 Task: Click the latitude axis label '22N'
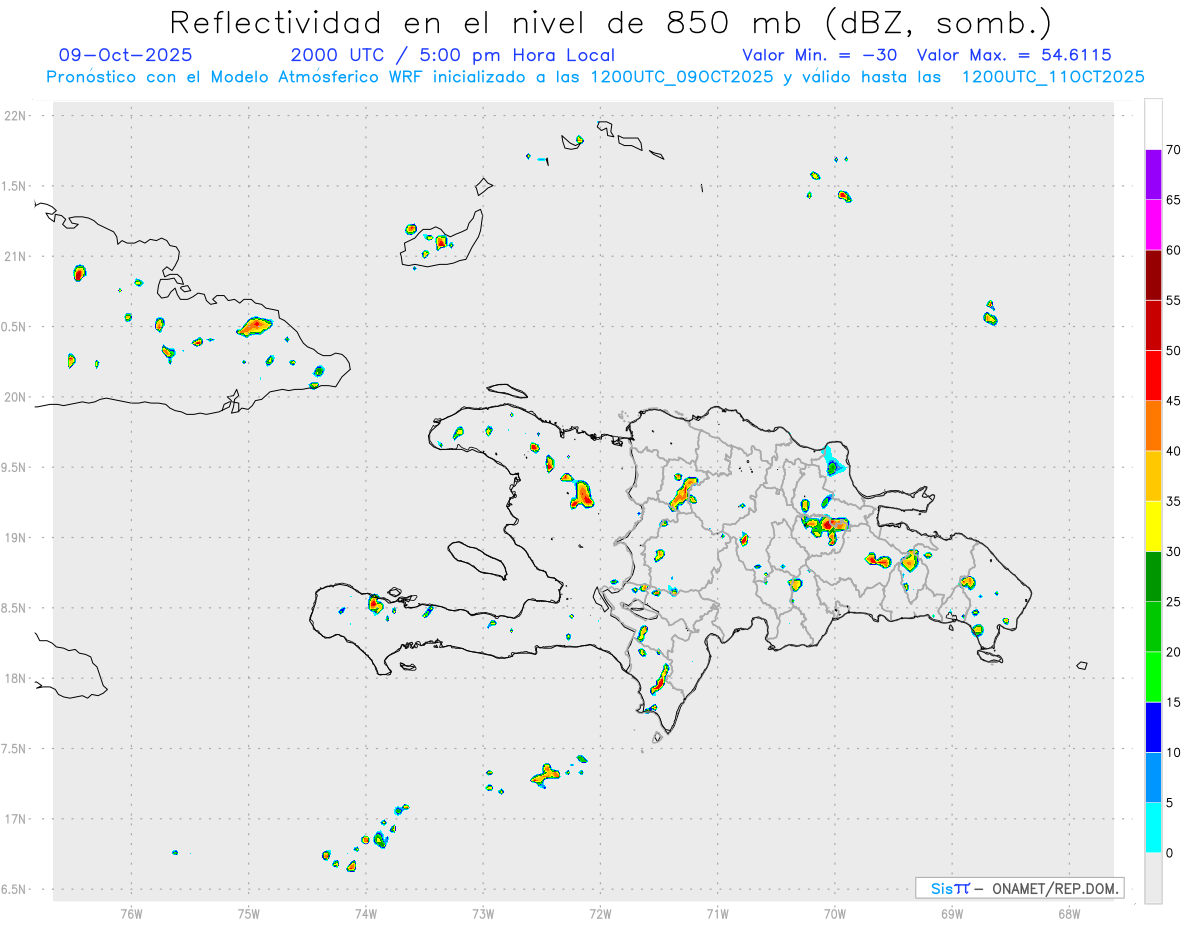point(17,116)
